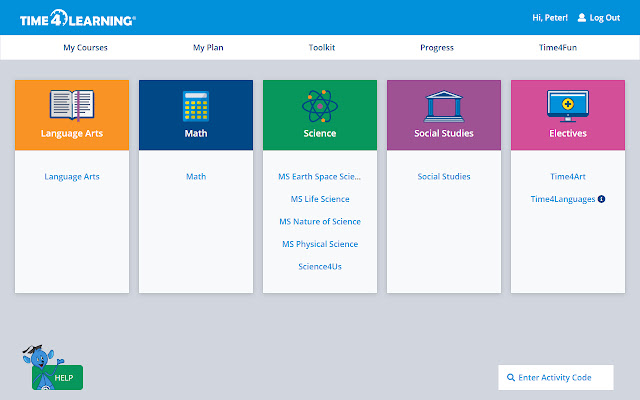Image resolution: width=640 pixels, height=400 pixels.
Task: Click the Science atom icon
Action: pos(320,106)
